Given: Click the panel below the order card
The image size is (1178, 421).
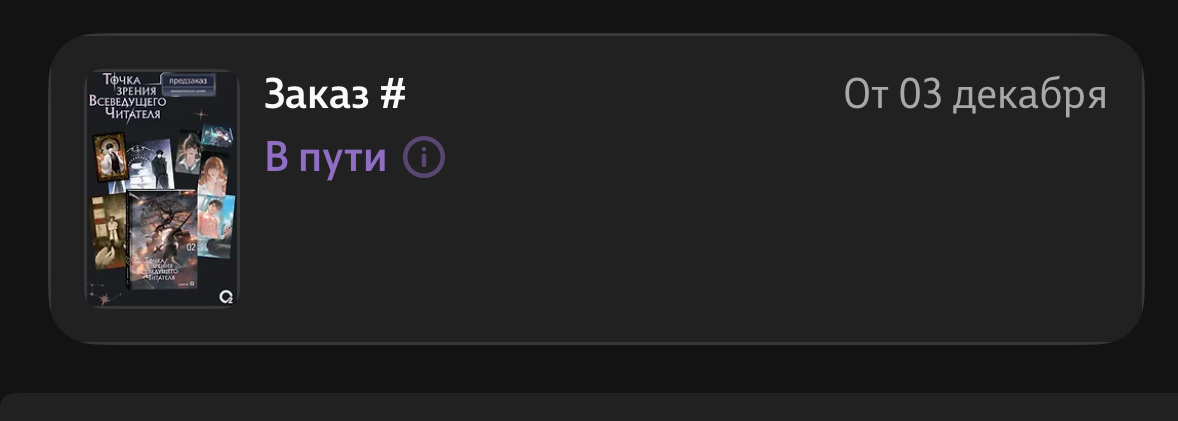Looking at the screenshot, I should 589,408.
